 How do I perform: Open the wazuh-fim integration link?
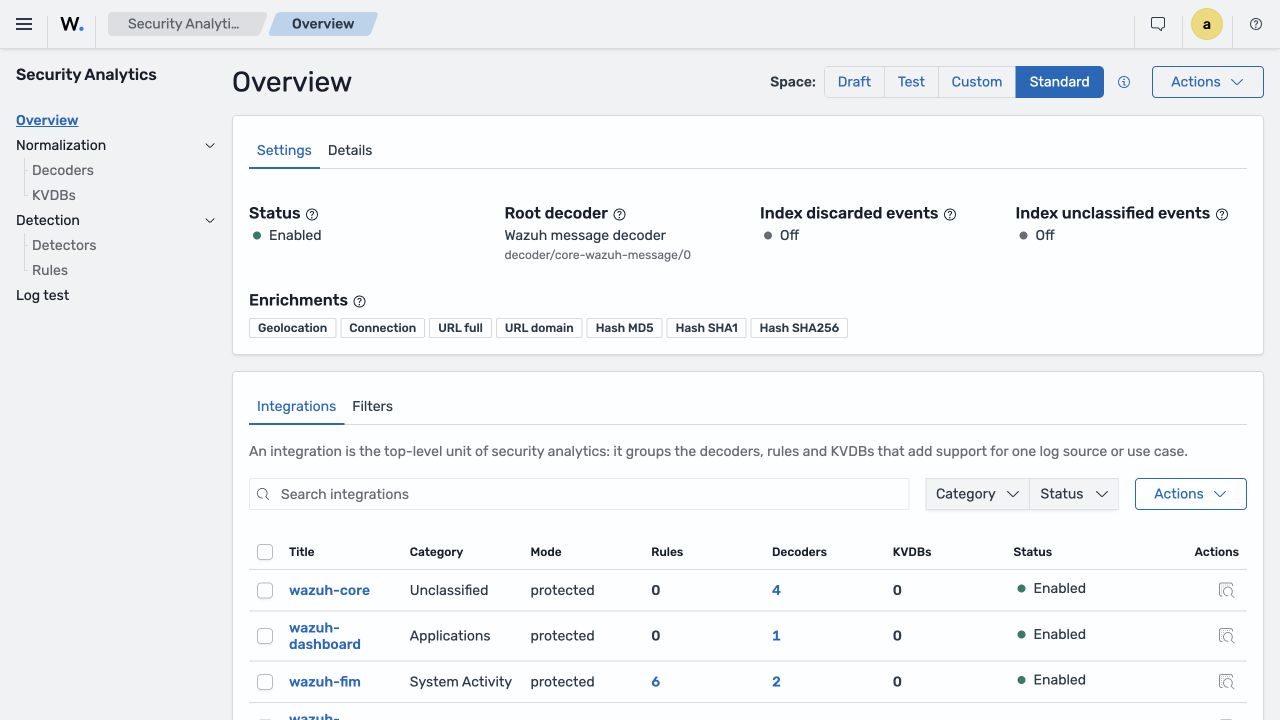pyautogui.click(x=325, y=682)
